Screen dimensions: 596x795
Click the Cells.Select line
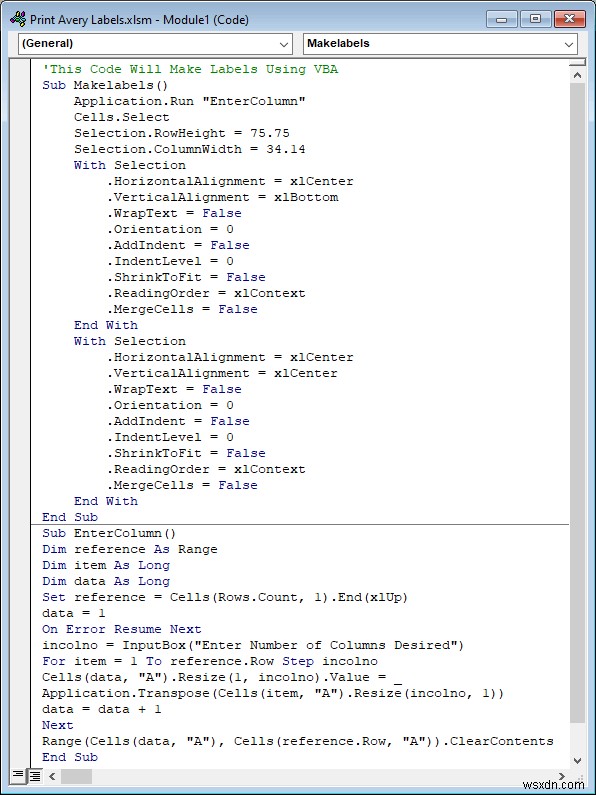click(x=122, y=117)
